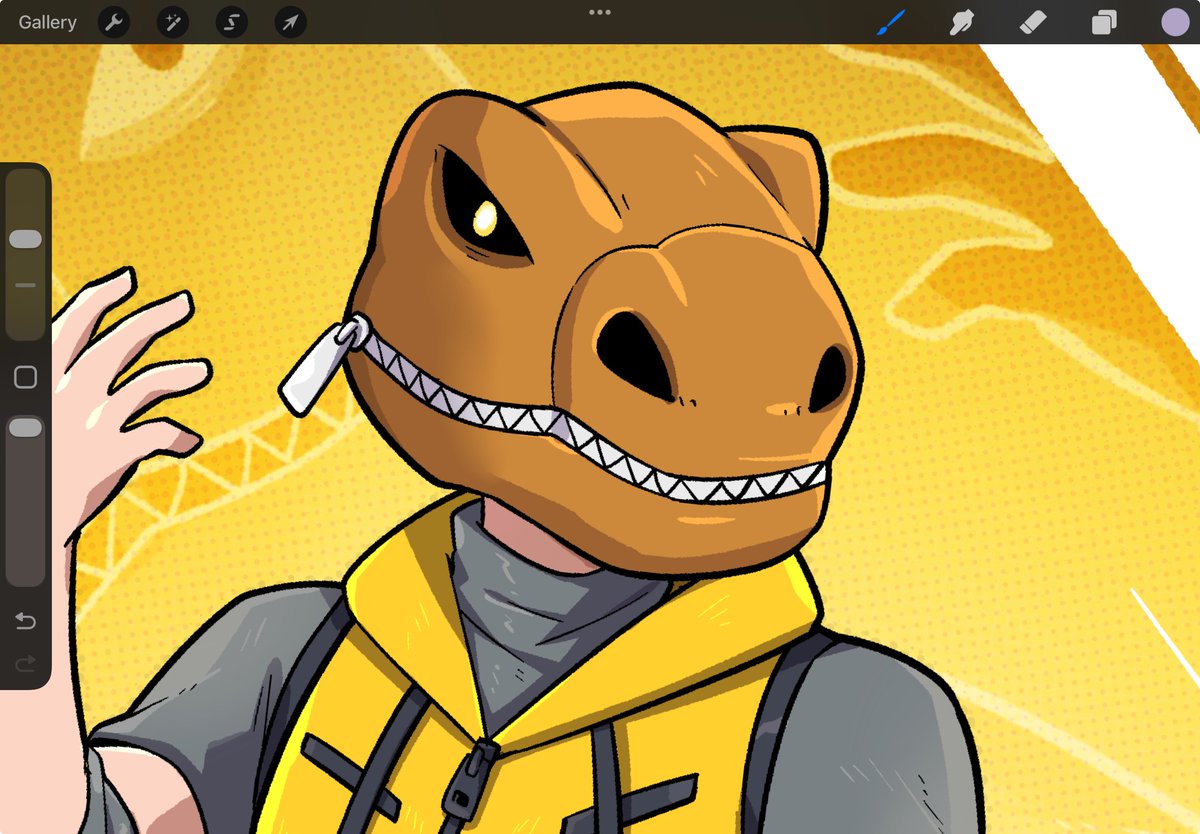Viewport: 1200px width, 834px height.
Task: Activate the Transform arrow tool
Action: coord(289,22)
